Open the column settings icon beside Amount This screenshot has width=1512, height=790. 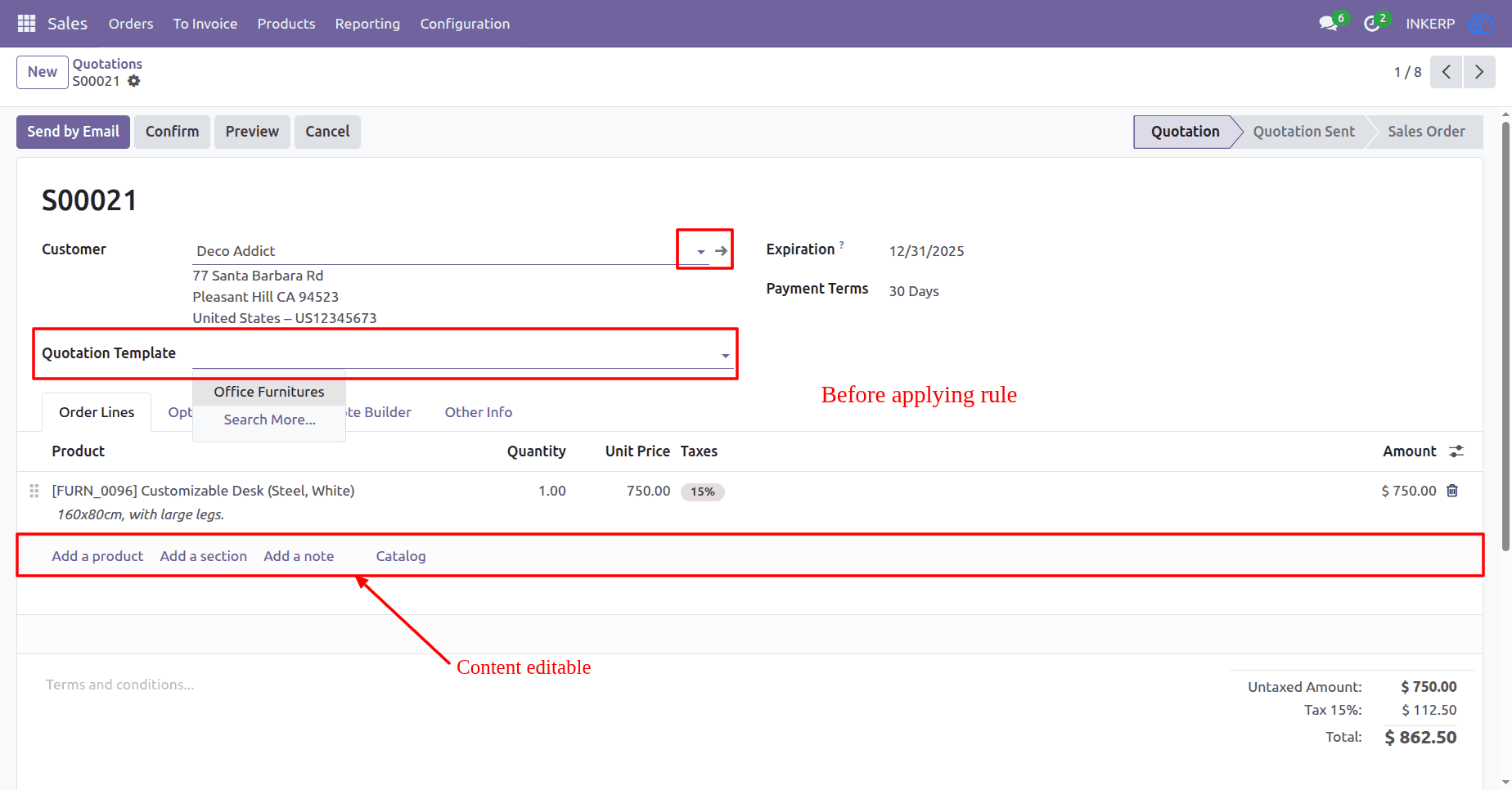click(1456, 451)
